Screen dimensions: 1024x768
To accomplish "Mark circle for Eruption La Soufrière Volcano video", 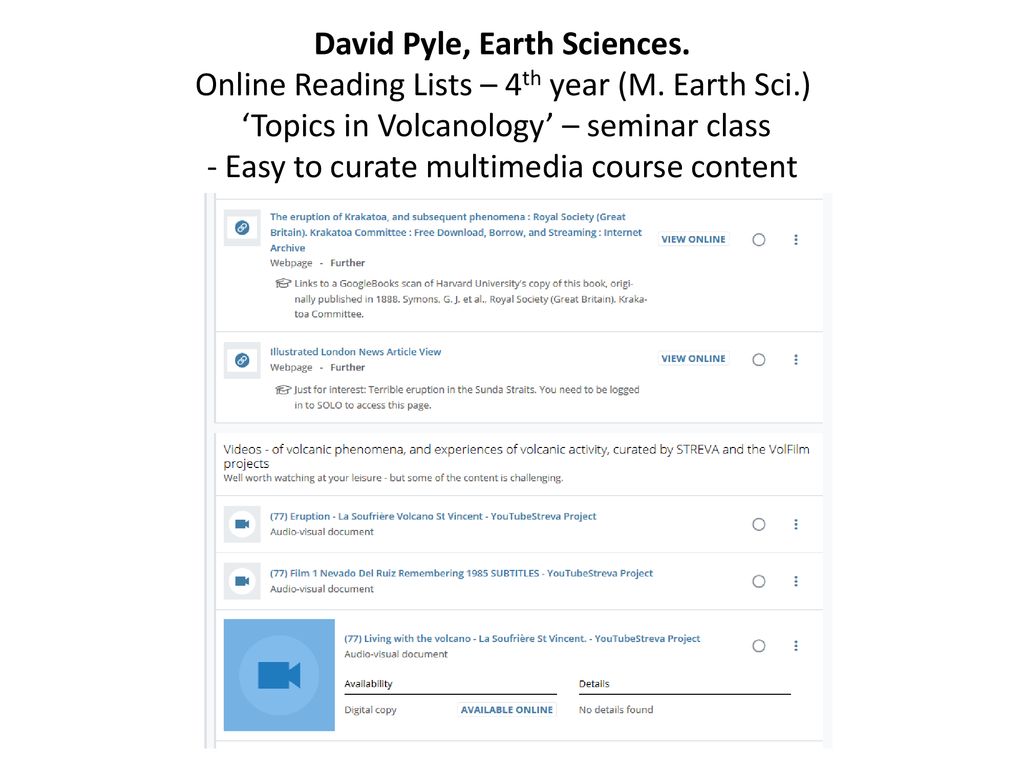I will click(x=759, y=524).
